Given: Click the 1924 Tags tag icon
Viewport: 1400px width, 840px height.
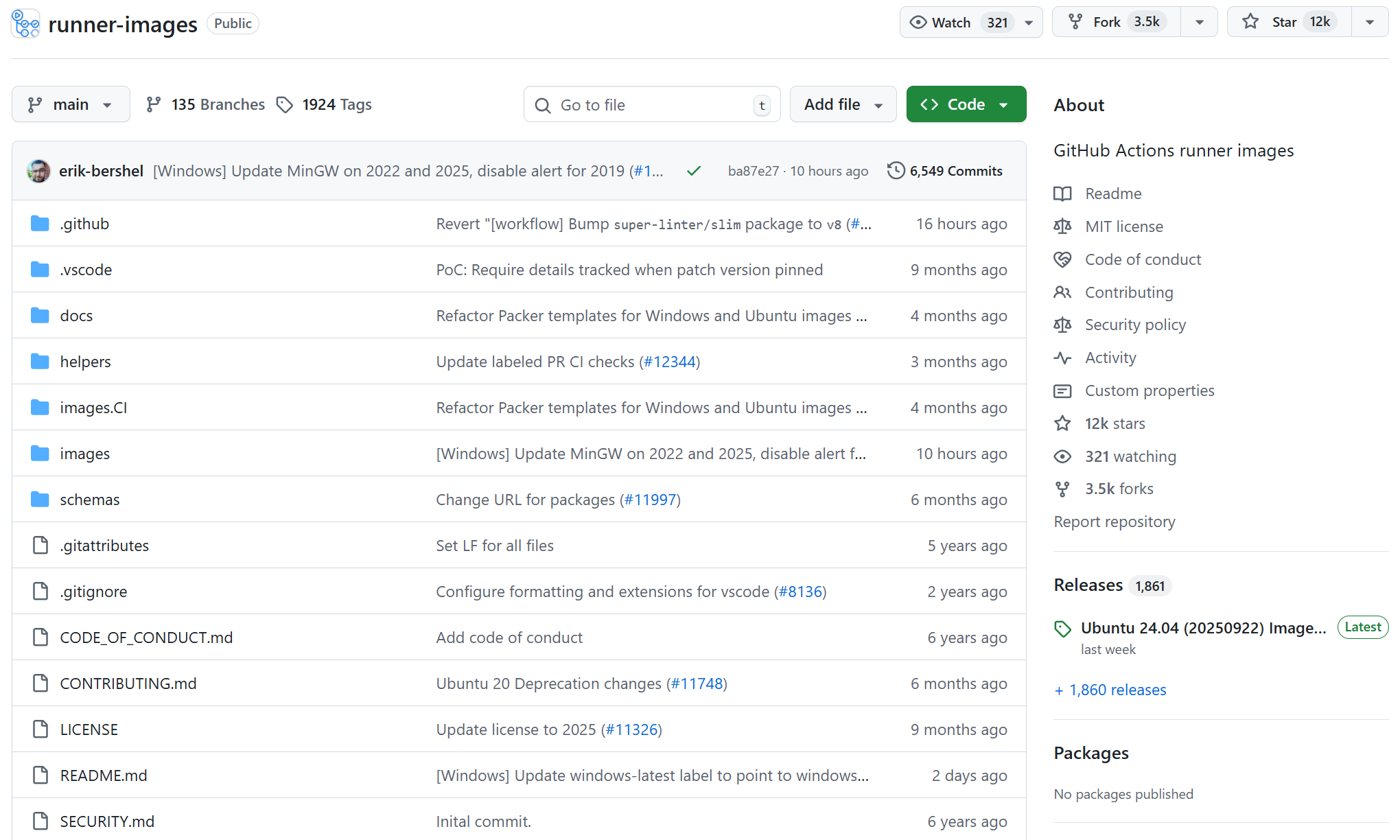Looking at the screenshot, I should point(284,104).
